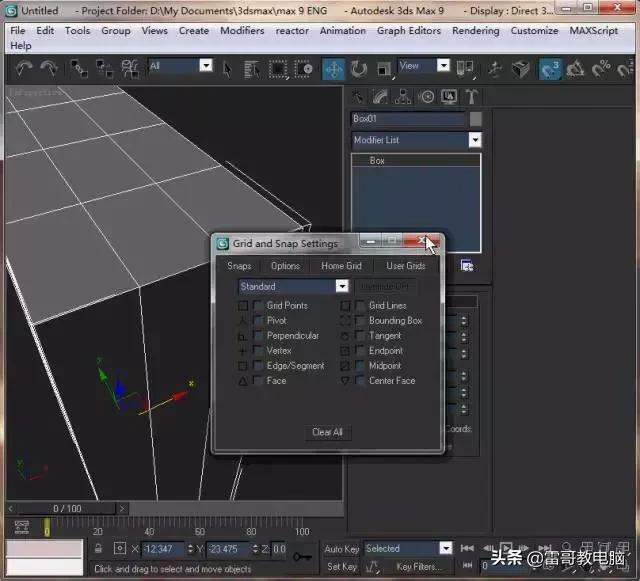The image size is (640, 581).
Task: Click the Set Keys key icon
Action: click(302, 557)
